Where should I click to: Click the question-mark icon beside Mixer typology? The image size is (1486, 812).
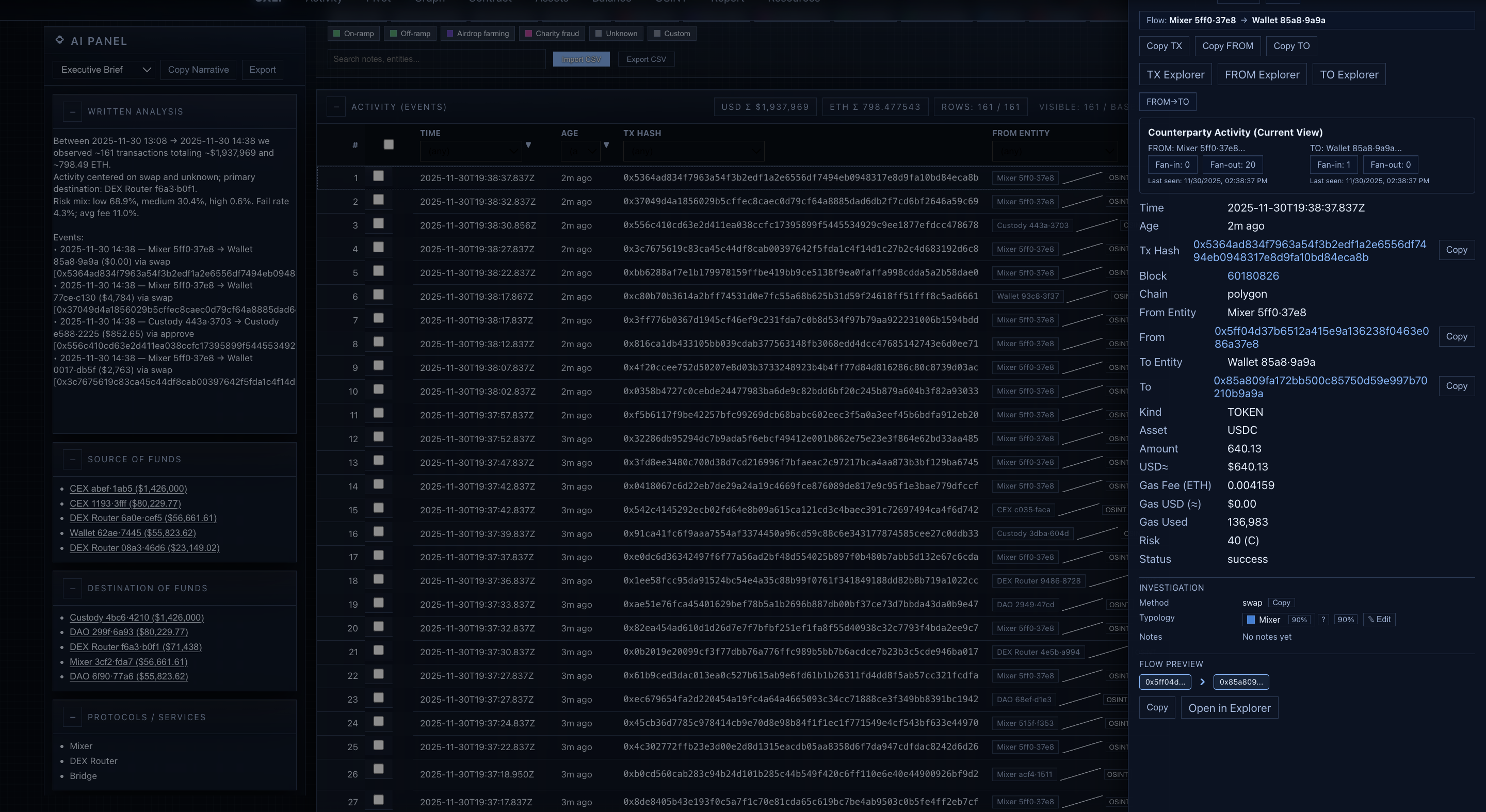click(x=1323, y=620)
